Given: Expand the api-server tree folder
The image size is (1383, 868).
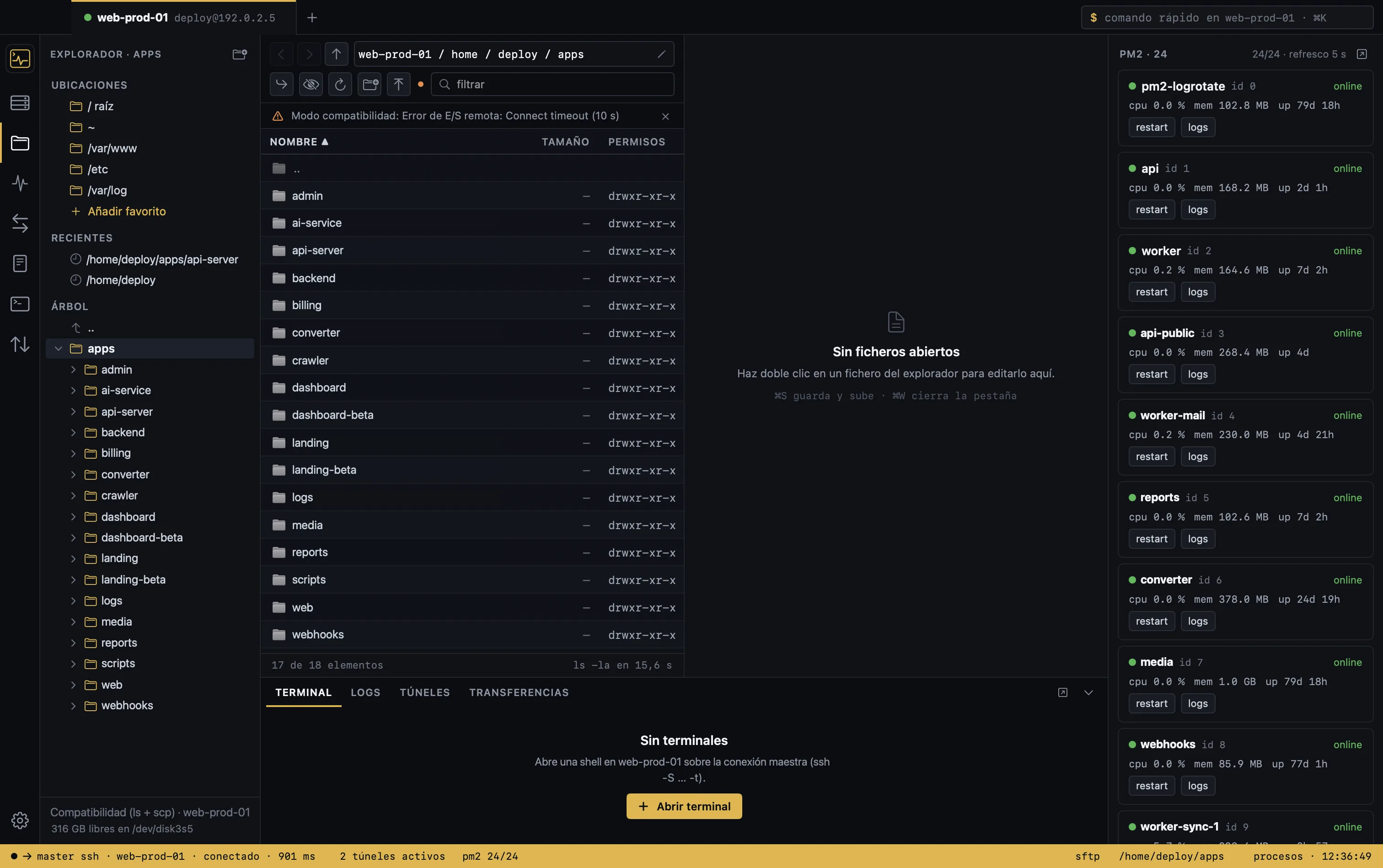Looking at the screenshot, I should [74, 412].
